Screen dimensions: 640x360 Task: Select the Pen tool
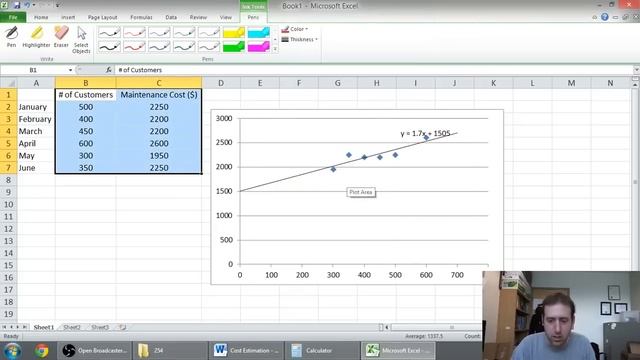[x=11, y=37]
